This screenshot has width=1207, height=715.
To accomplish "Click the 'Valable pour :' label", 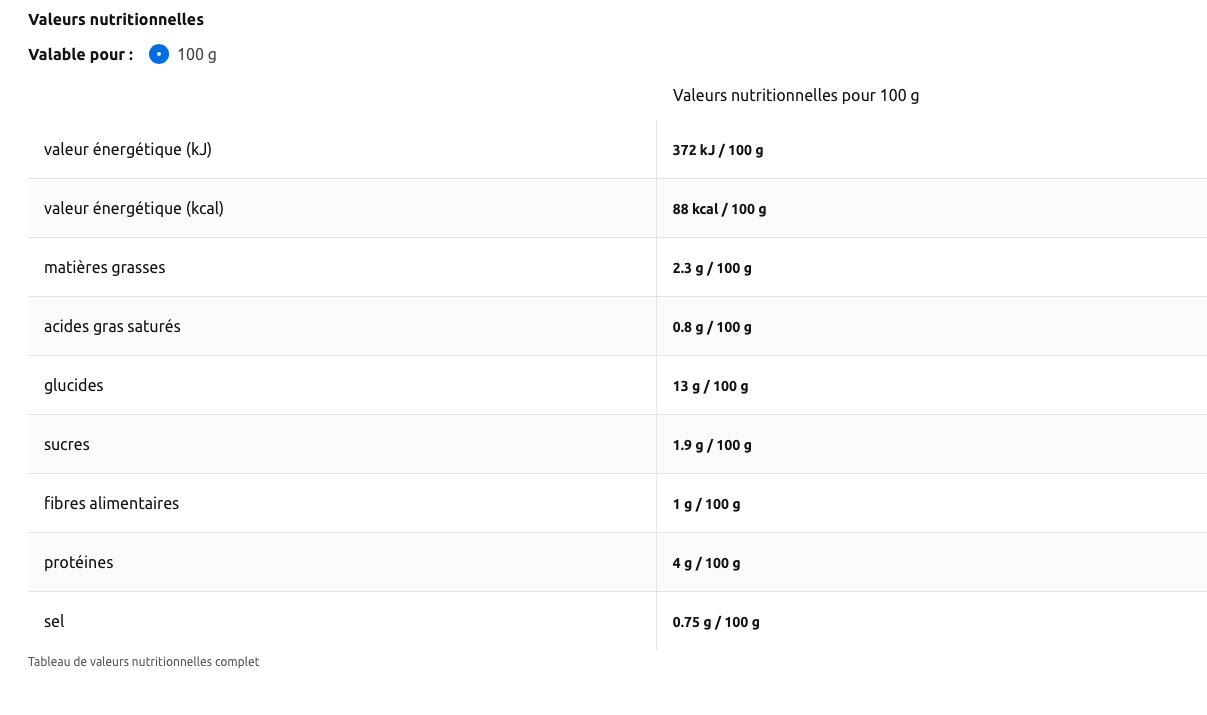I will pyautogui.click(x=80, y=54).
